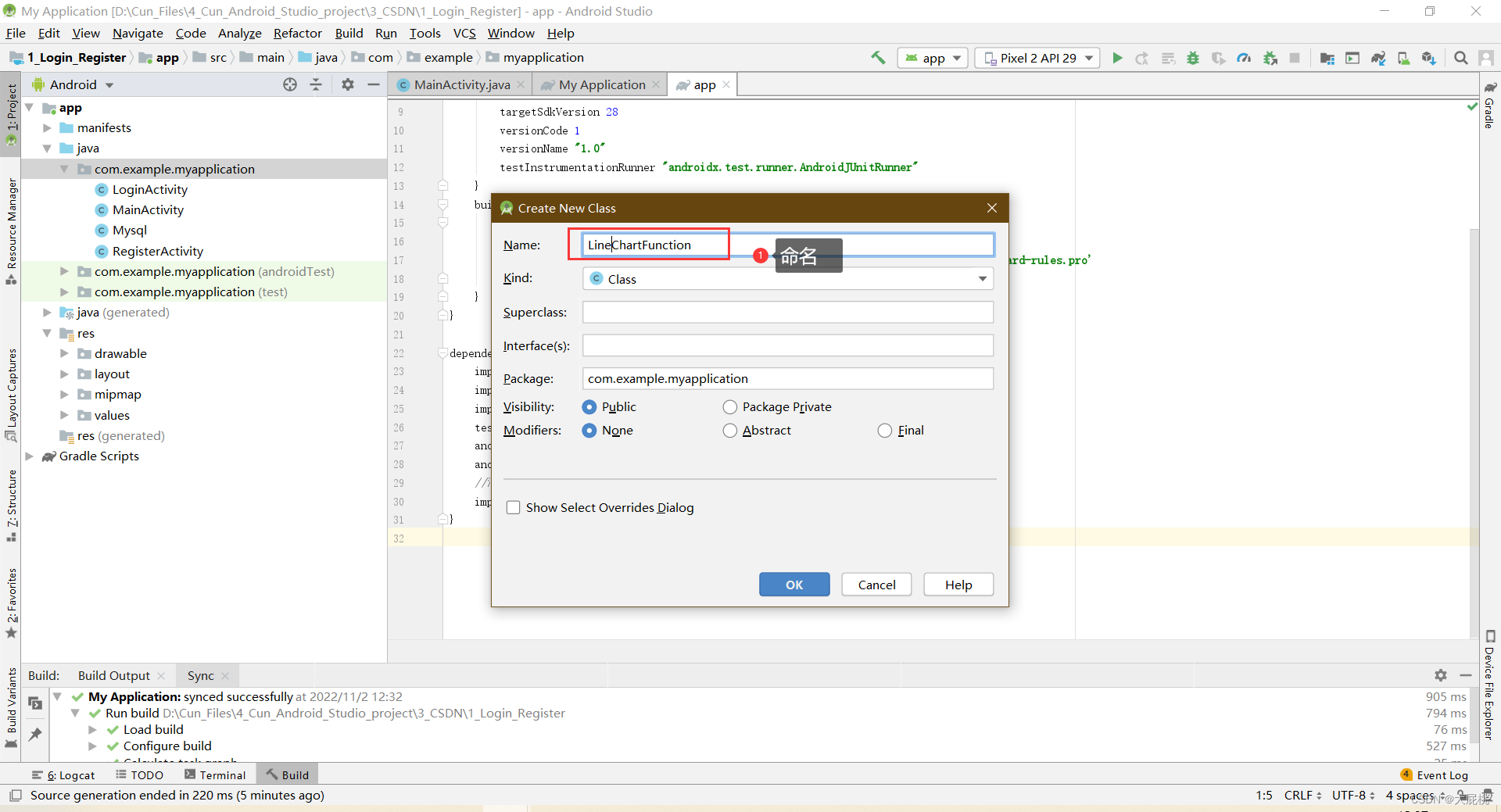The height and width of the screenshot is (812, 1501).
Task: Open the Event Log in the status bar
Action: [x=1441, y=774]
